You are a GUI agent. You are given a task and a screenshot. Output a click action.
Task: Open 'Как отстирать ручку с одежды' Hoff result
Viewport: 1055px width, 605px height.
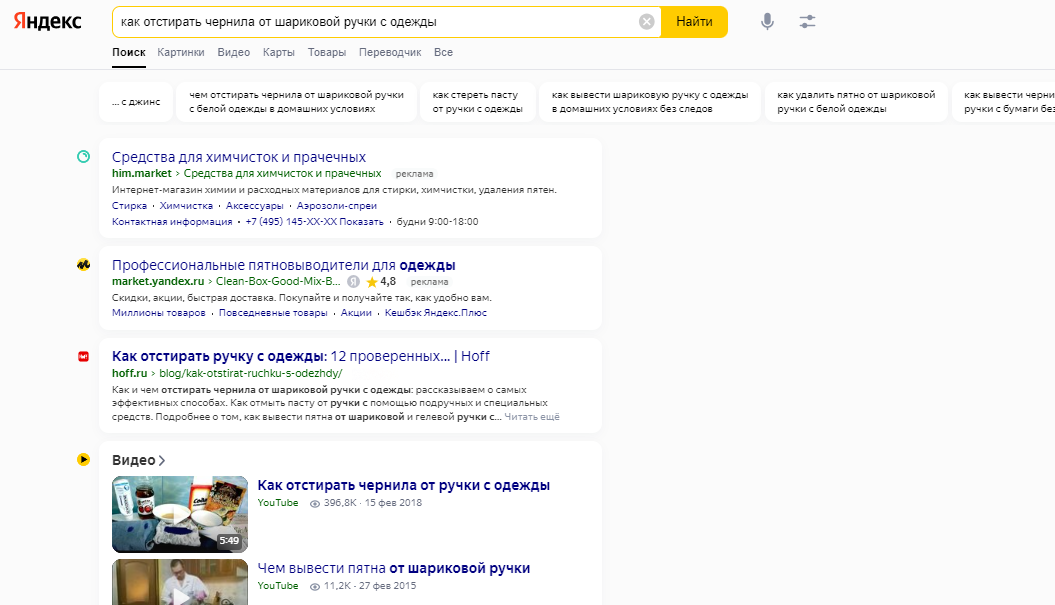pos(301,356)
